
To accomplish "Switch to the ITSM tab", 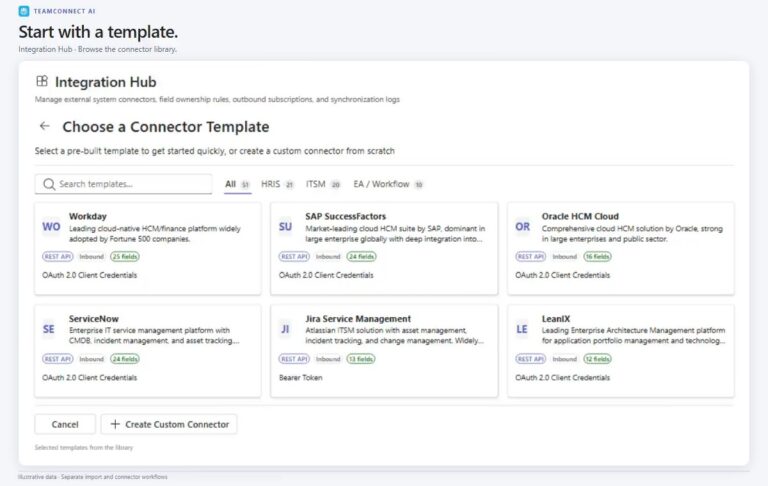I will coord(323,184).
